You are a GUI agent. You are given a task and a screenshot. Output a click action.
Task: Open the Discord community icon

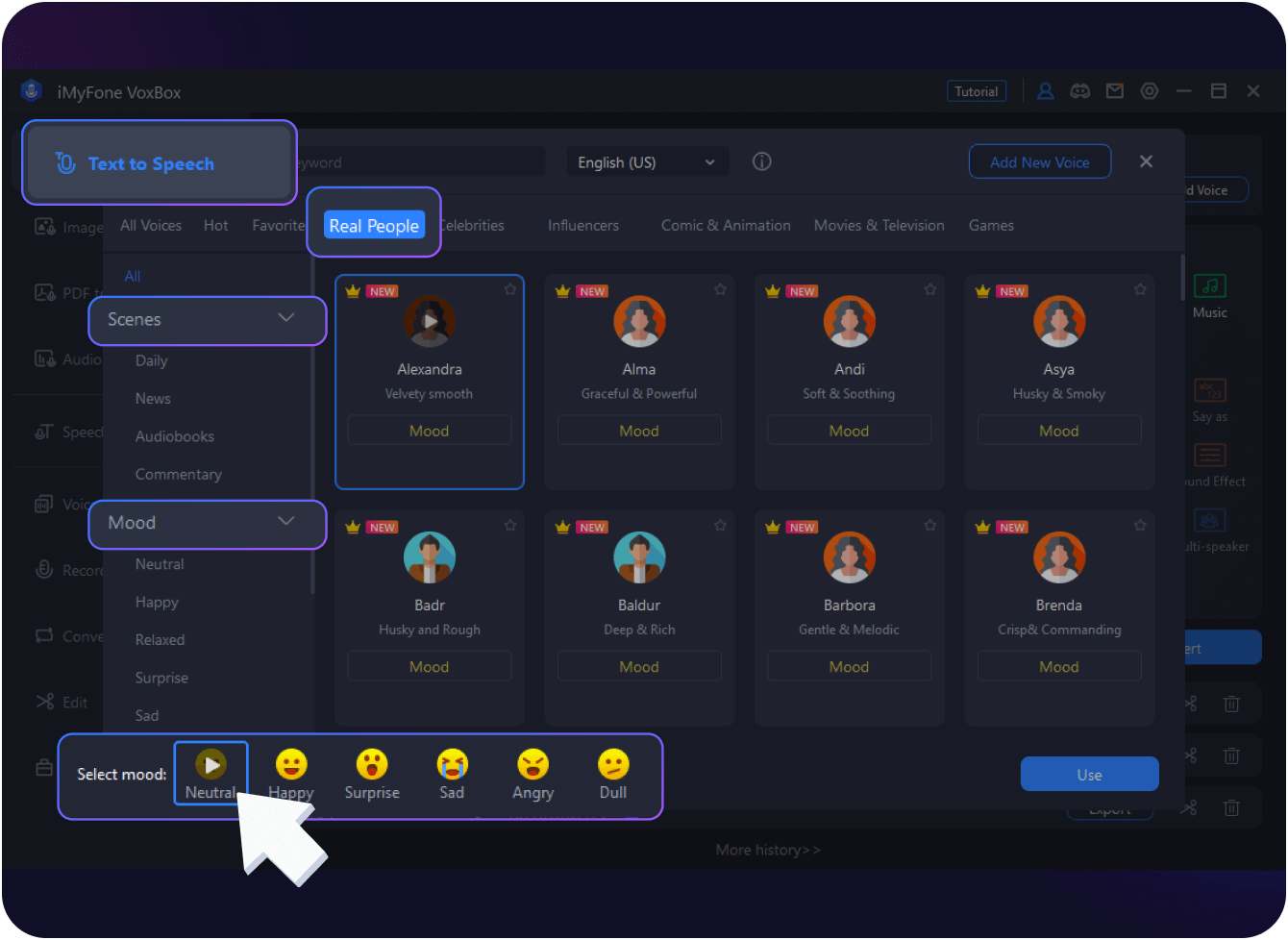(1080, 91)
